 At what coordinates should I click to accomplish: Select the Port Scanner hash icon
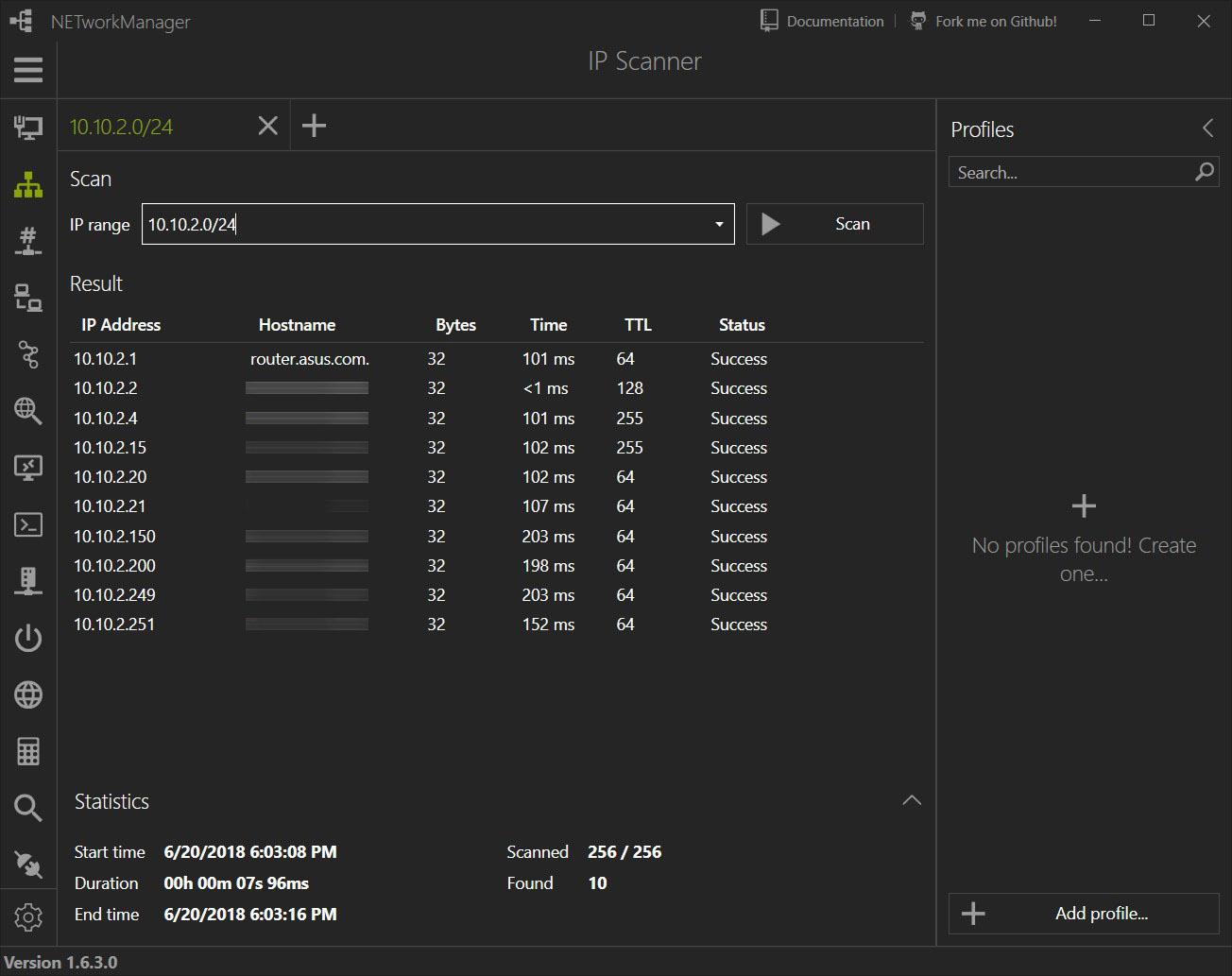coord(28,241)
